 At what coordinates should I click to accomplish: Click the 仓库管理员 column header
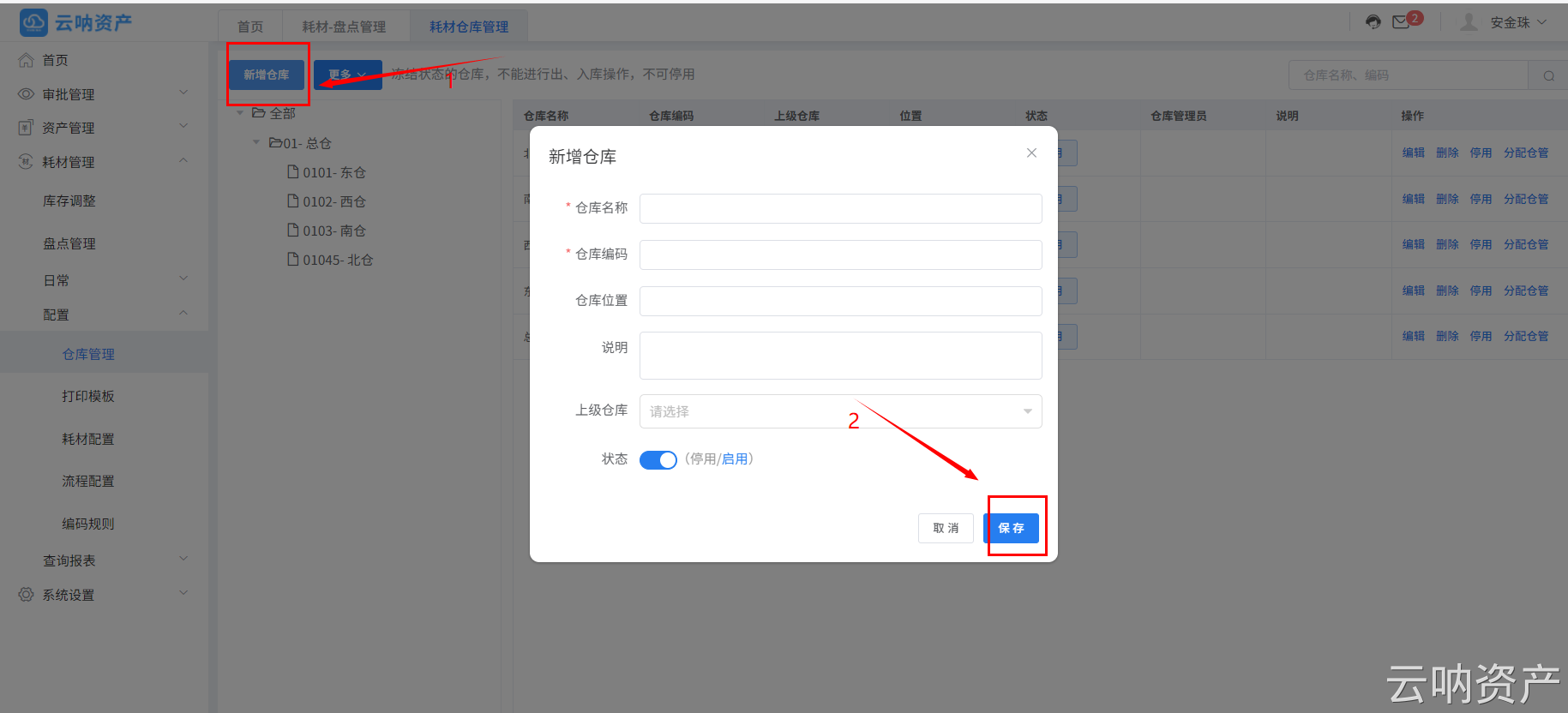pyautogui.click(x=1178, y=116)
